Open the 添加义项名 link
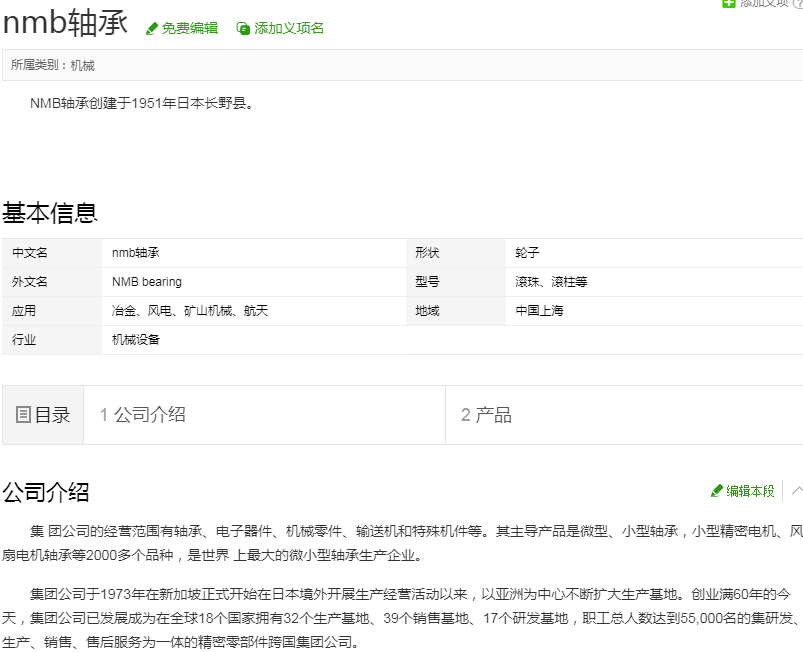The image size is (803, 652). coord(289,28)
